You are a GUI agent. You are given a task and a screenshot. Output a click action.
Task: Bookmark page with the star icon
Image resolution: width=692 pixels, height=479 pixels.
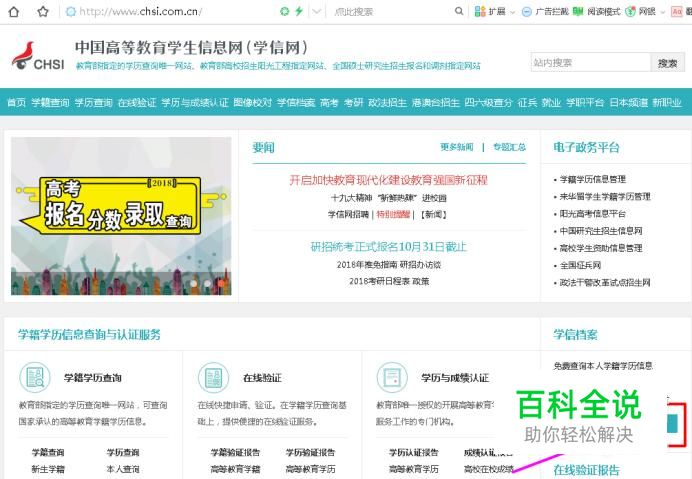click(x=43, y=11)
